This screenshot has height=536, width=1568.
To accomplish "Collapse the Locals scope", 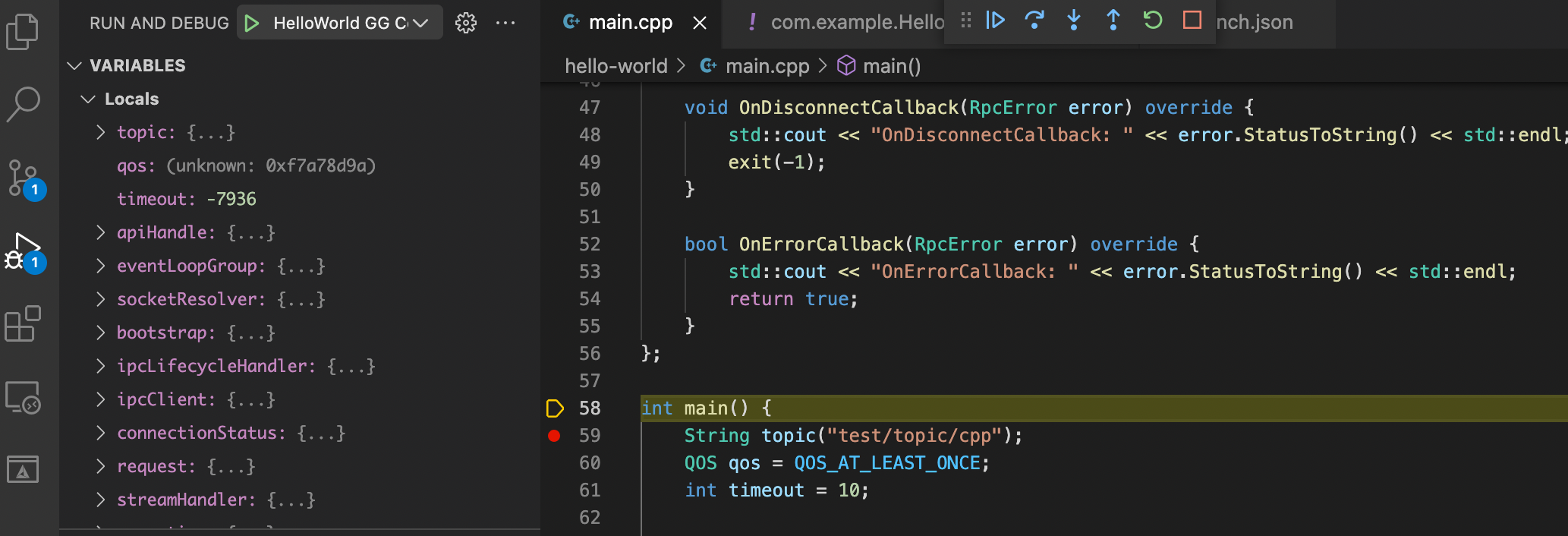I will pyautogui.click(x=88, y=99).
